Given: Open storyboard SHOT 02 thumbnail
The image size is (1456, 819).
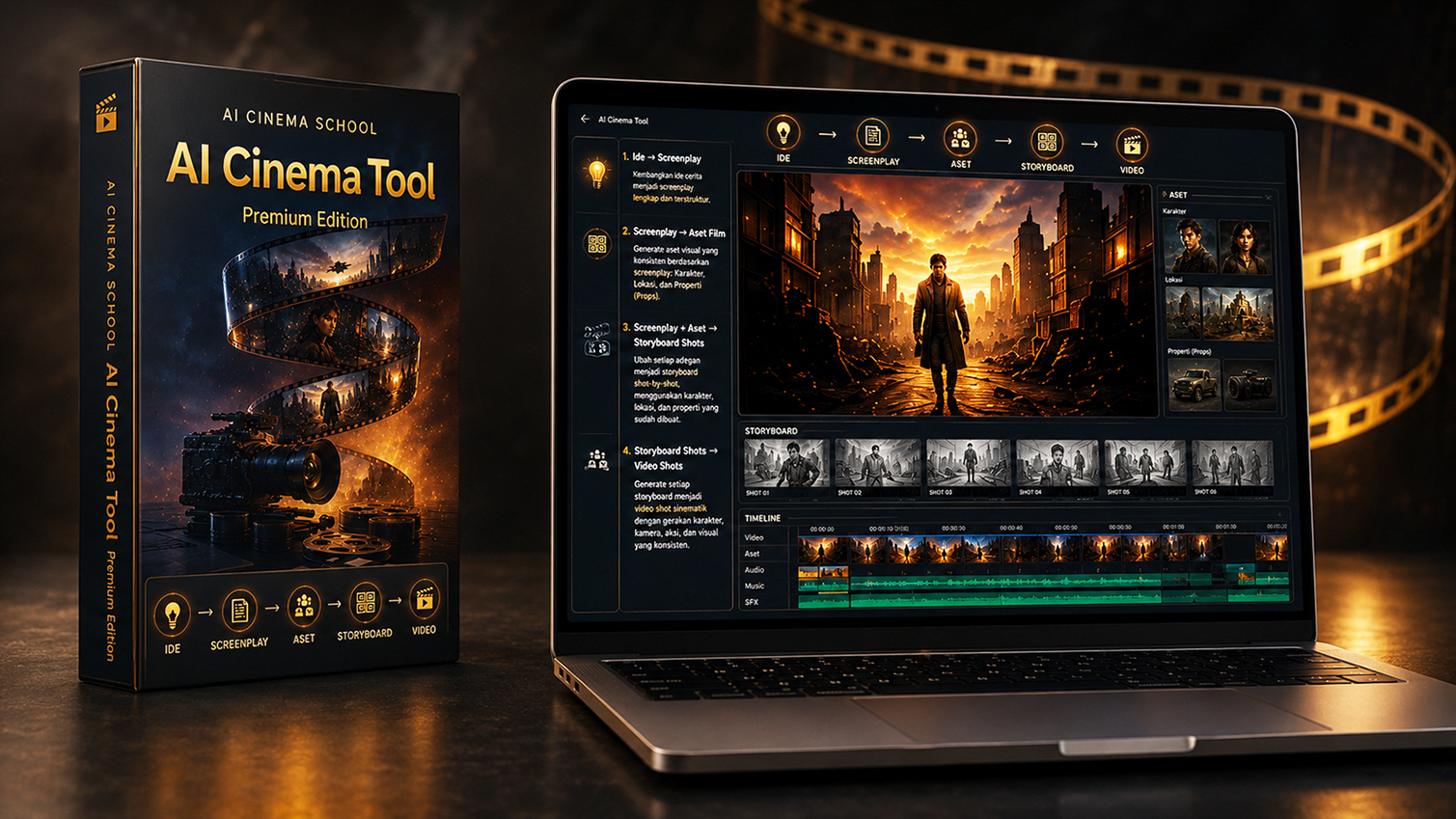Looking at the screenshot, I should (877, 464).
